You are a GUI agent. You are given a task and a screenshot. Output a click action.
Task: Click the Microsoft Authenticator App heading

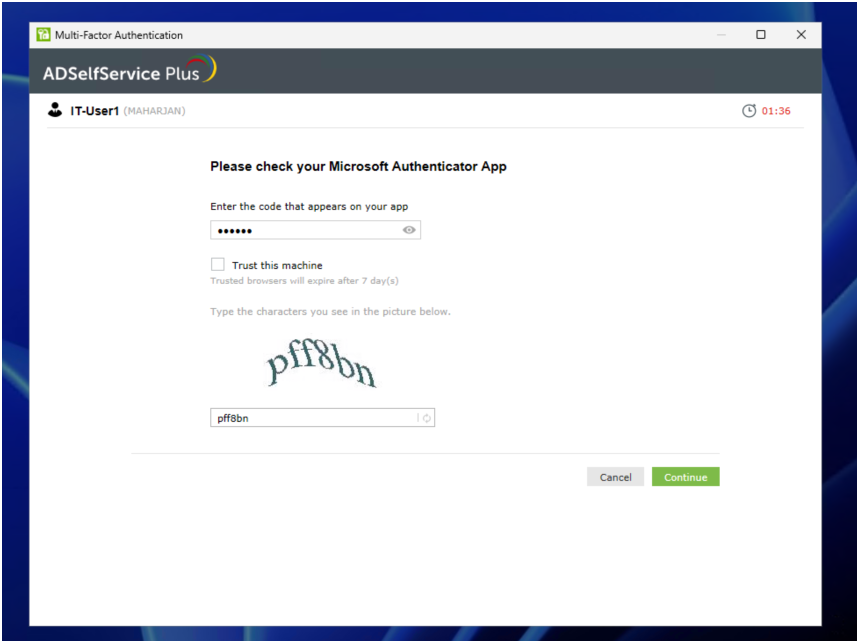click(358, 167)
